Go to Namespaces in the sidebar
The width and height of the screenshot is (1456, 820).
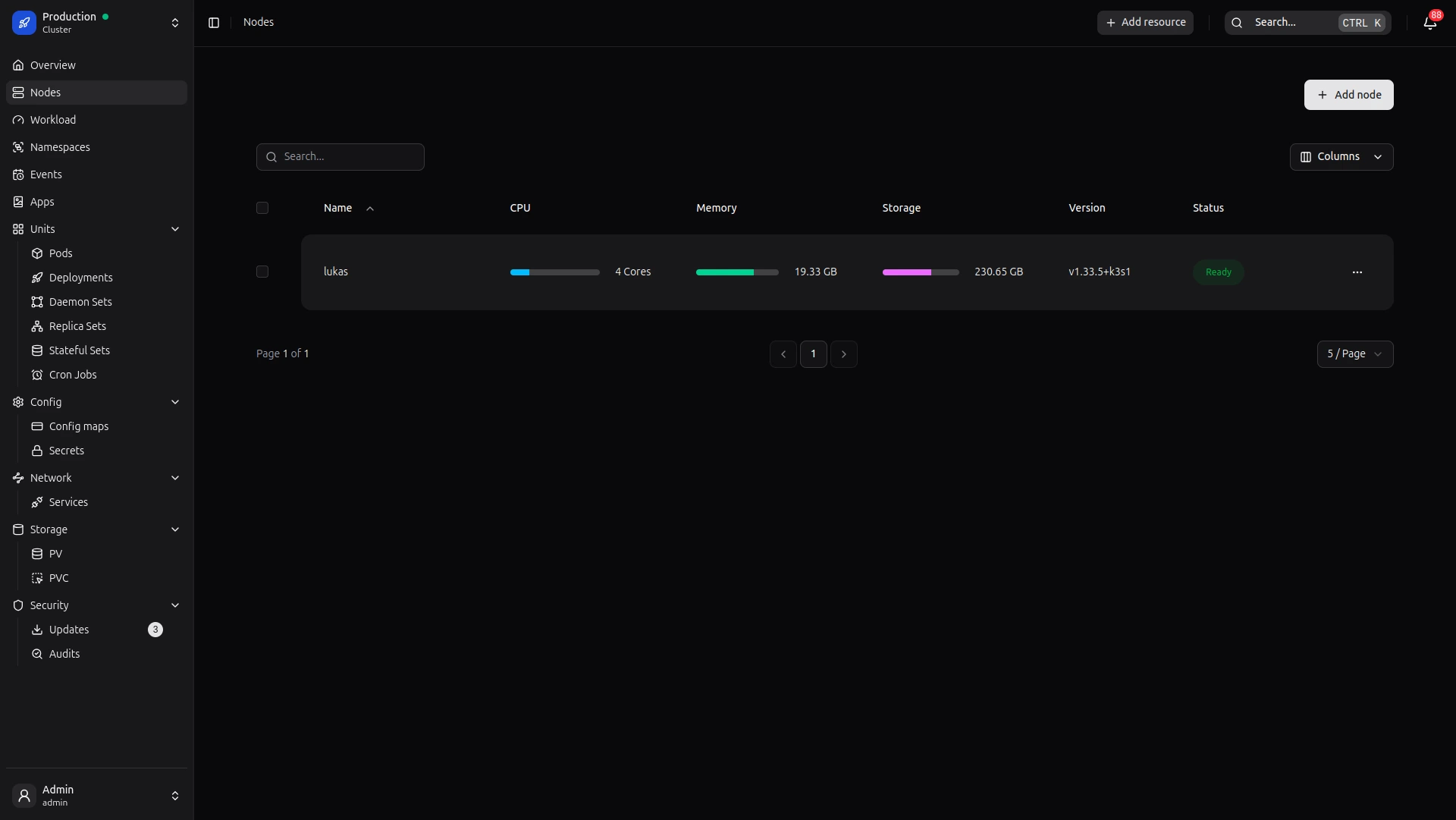[x=60, y=147]
